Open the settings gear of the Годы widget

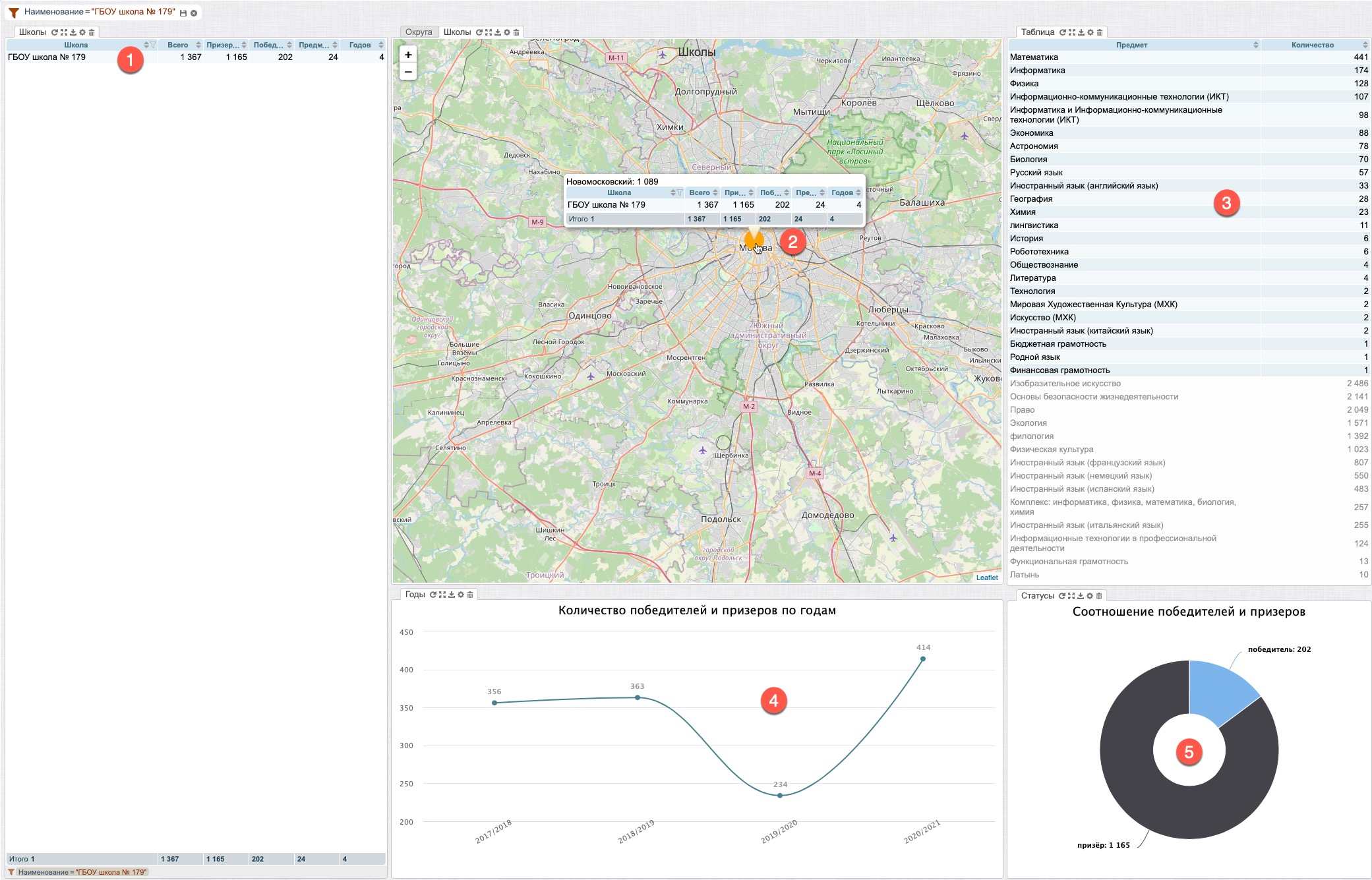(461, 595)
